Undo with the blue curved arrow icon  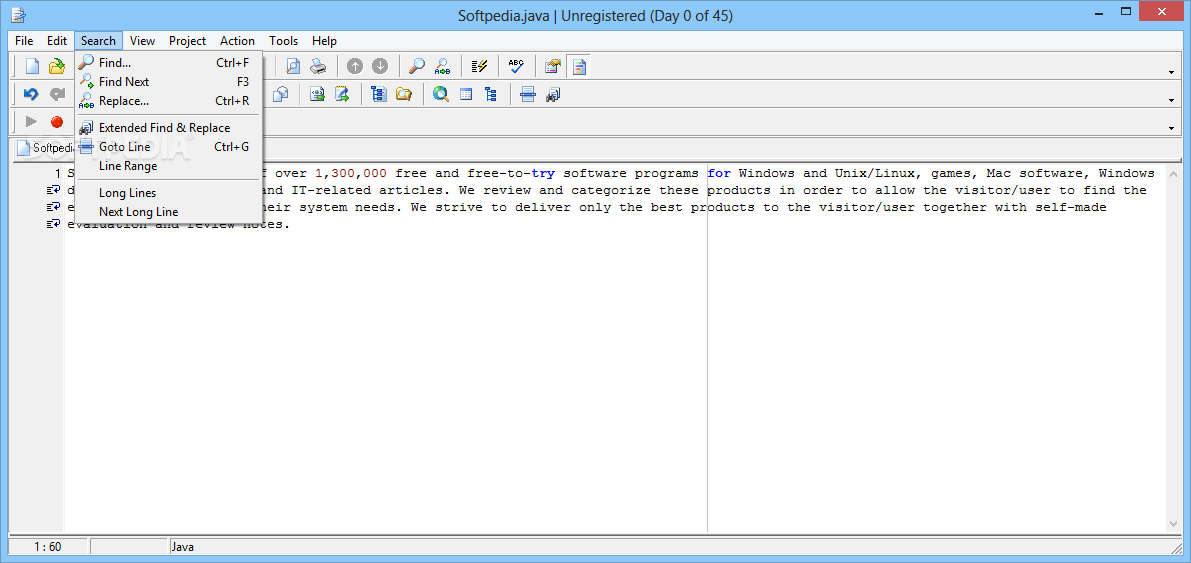coord(31,94)
